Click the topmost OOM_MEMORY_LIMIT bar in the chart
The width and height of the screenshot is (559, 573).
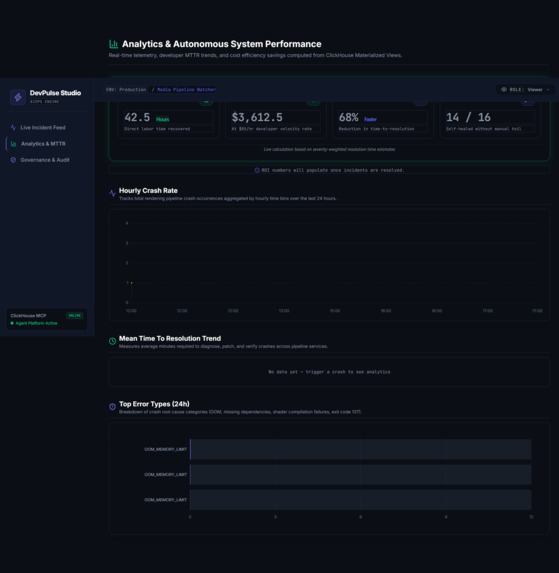(x=360, y=449)
